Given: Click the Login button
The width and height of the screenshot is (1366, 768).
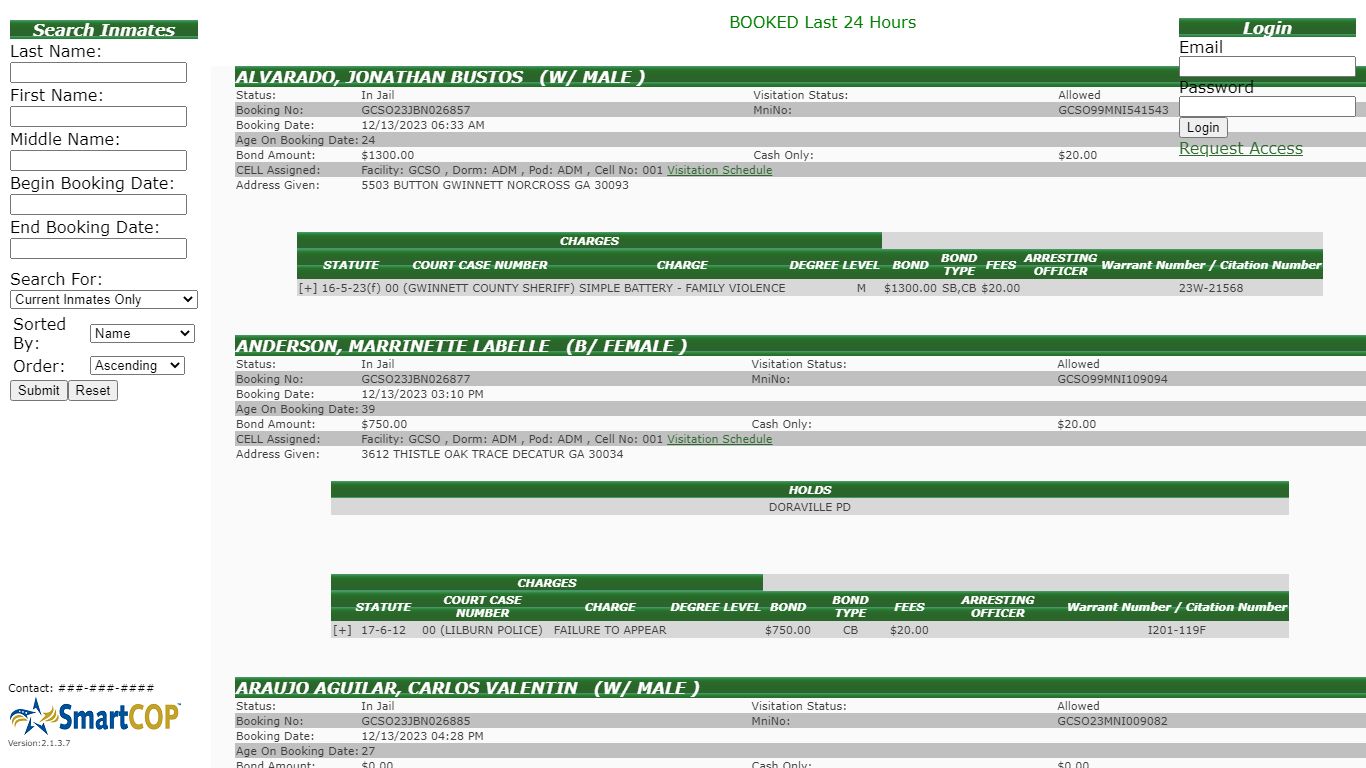Looking at the screenshot, I should pyautogui.click(x=1203, y=127).
